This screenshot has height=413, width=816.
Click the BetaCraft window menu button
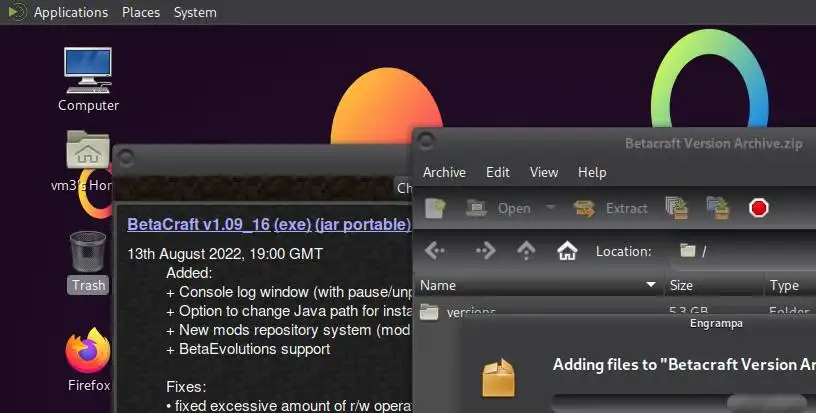[x=125, y=158]
